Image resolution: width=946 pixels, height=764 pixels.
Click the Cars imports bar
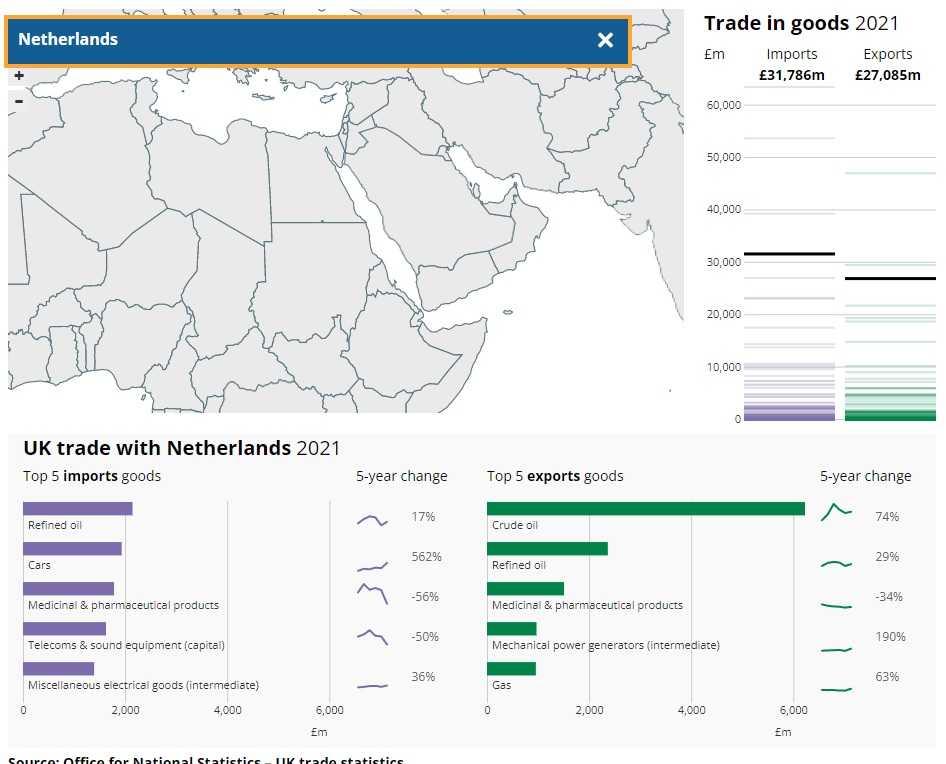tap(72, 549)
